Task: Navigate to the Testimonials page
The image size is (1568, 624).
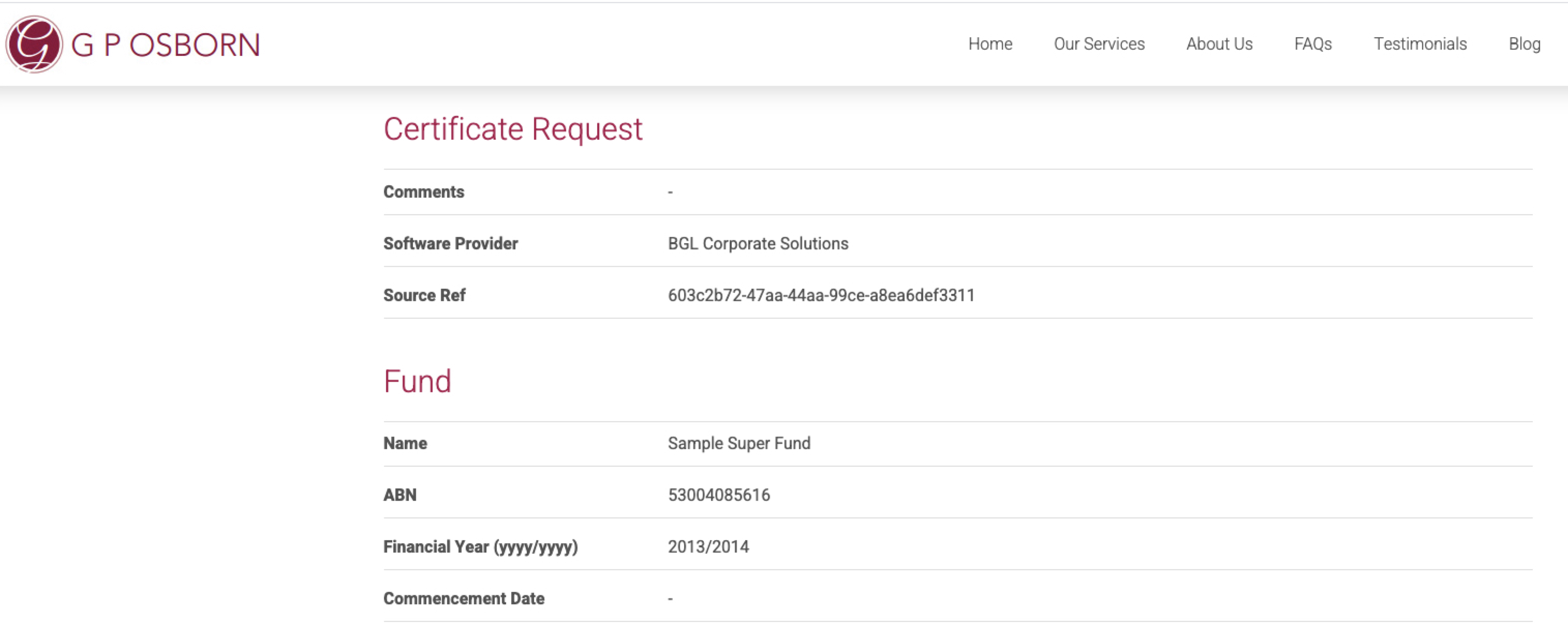Action: pos(1419,44)
